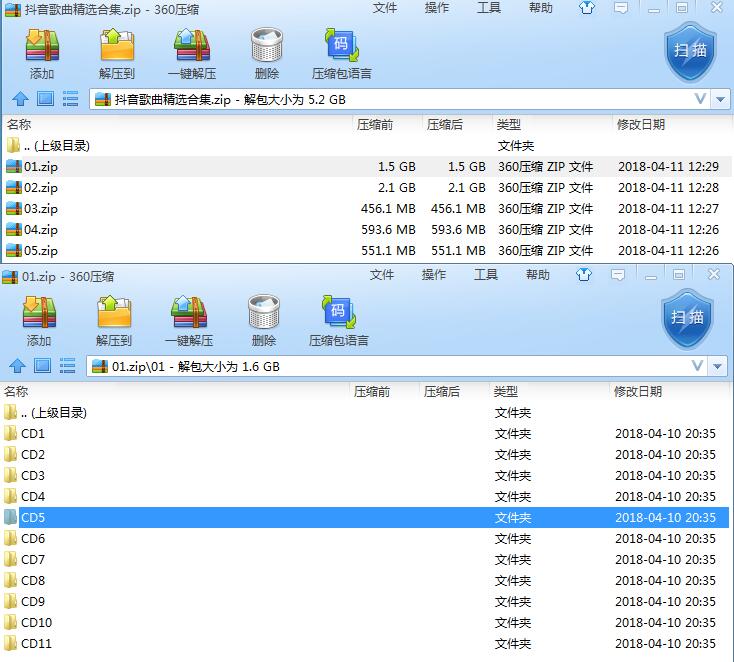Expand path dropdown in the 抖音歌曲精选合集.zip address bar
734x662 pixels.
700,99
